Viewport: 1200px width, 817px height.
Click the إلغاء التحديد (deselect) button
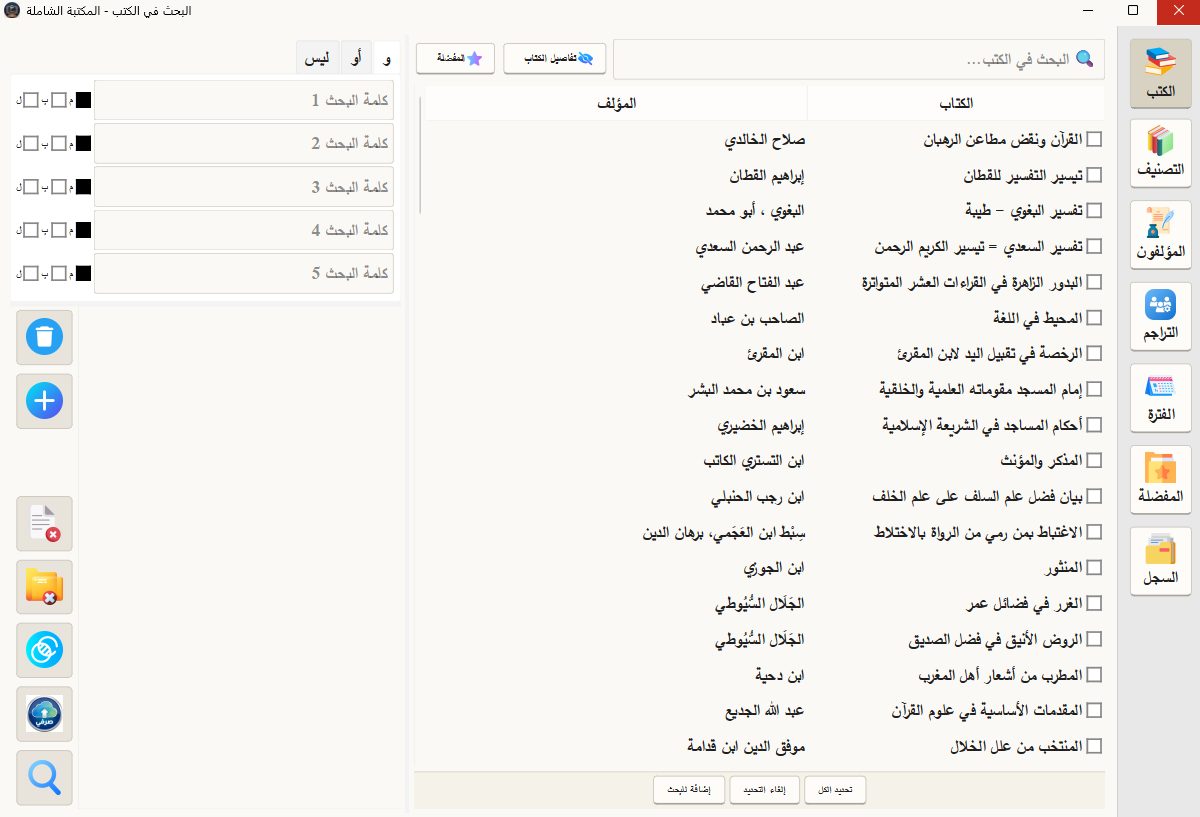pos(766,790)
